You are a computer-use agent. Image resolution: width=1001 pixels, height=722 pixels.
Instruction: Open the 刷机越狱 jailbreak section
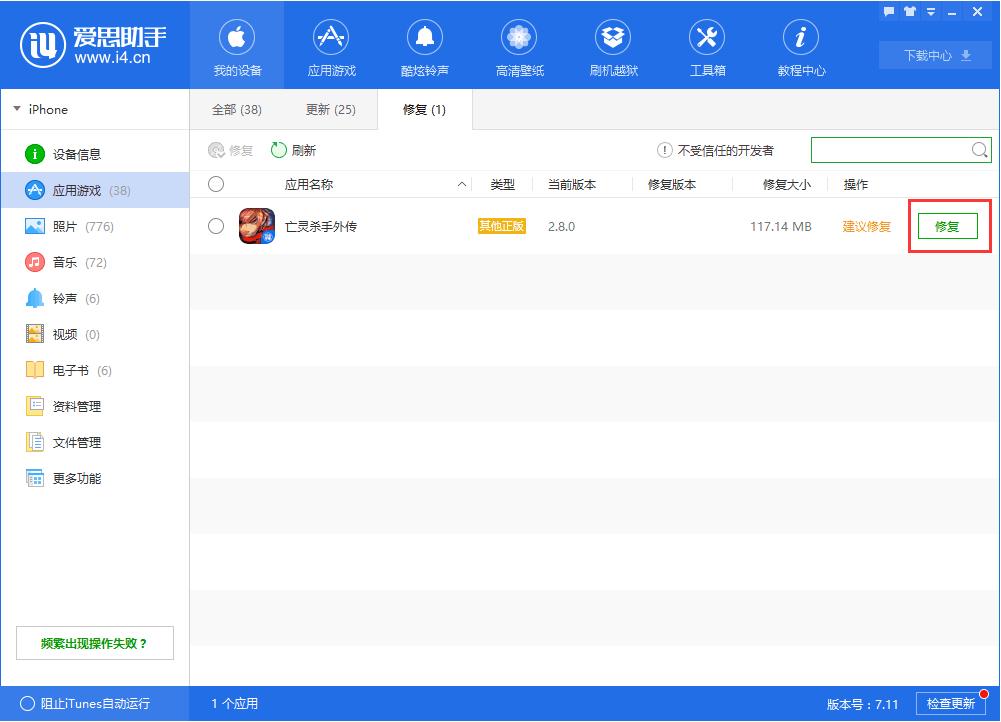(612, 45)
